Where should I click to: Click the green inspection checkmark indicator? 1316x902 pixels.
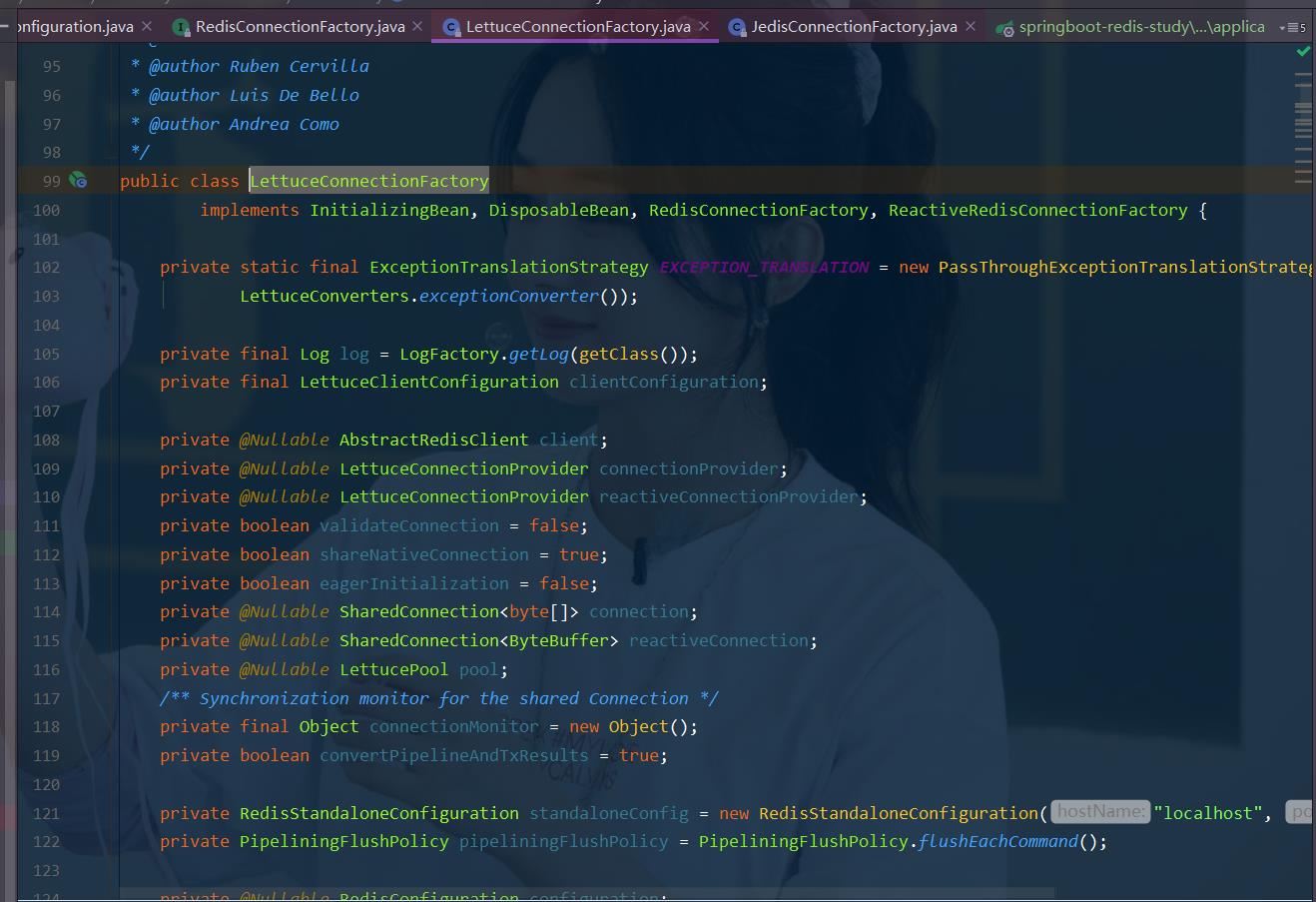(1303, 51)
